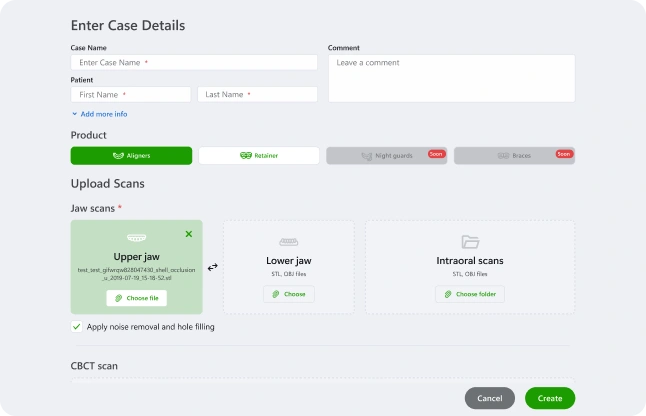The height and width of the screenshot is (416, 646).
Task: Focus the Enter Case Name field
Action: tap(194, 62)
